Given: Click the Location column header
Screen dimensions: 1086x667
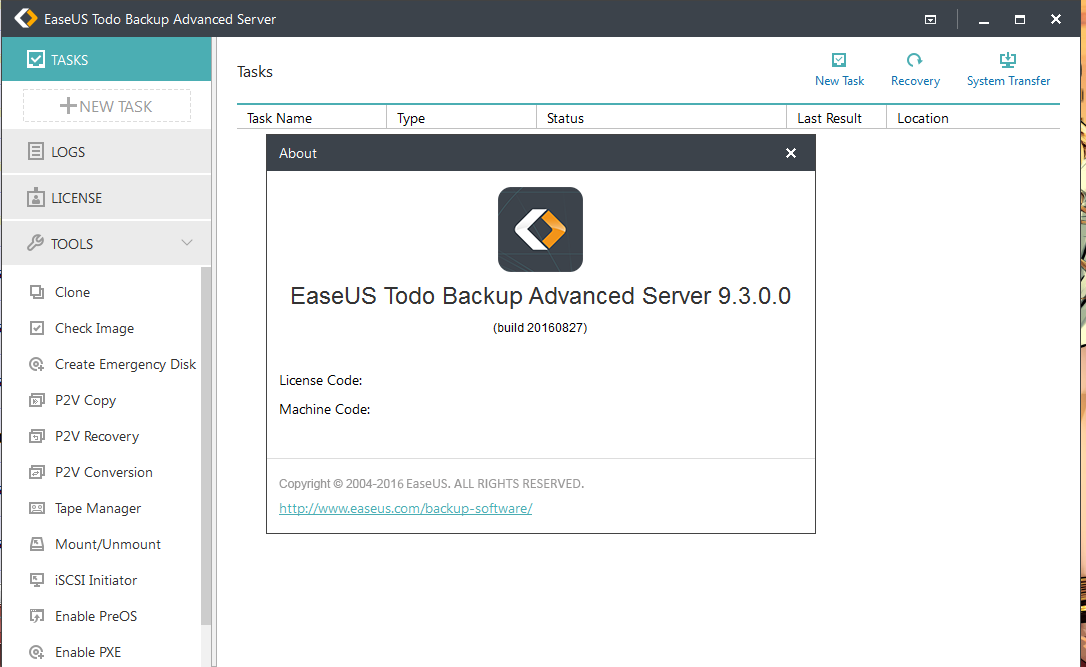Looking at the screenshot, I should click(973, 118).
